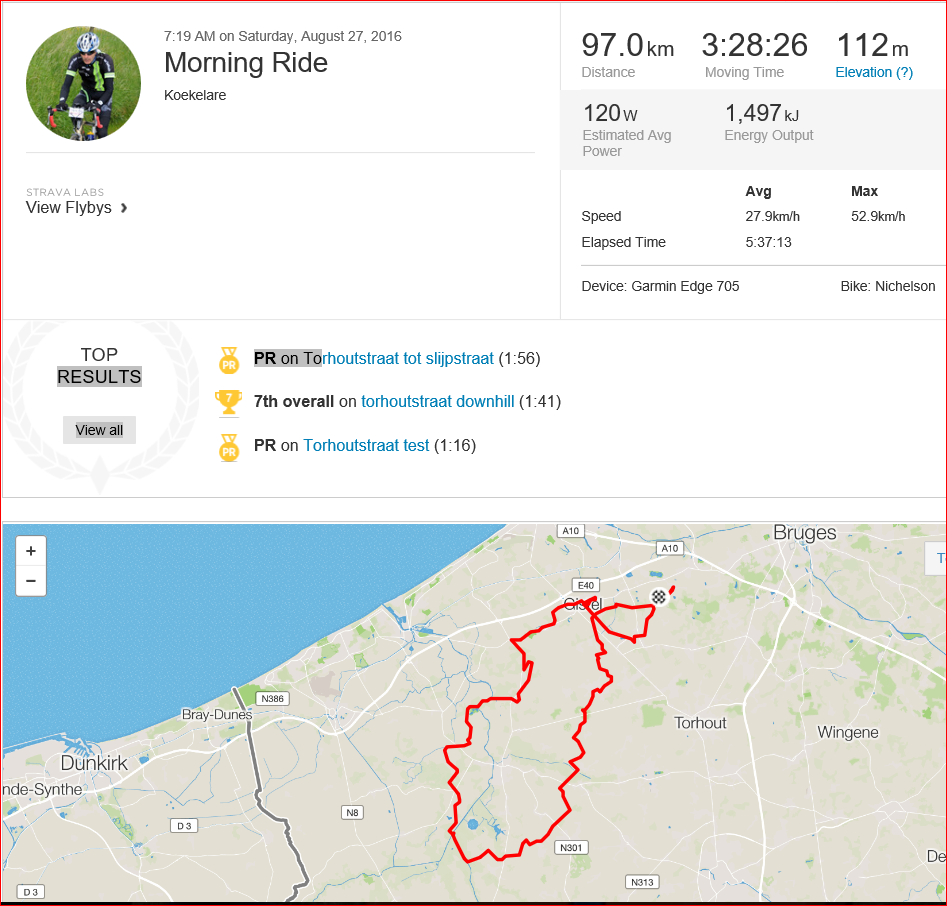The image size is (947, 906).
Task: Click the Dunkirk city label on map
Action: click(x=94, y=763)
